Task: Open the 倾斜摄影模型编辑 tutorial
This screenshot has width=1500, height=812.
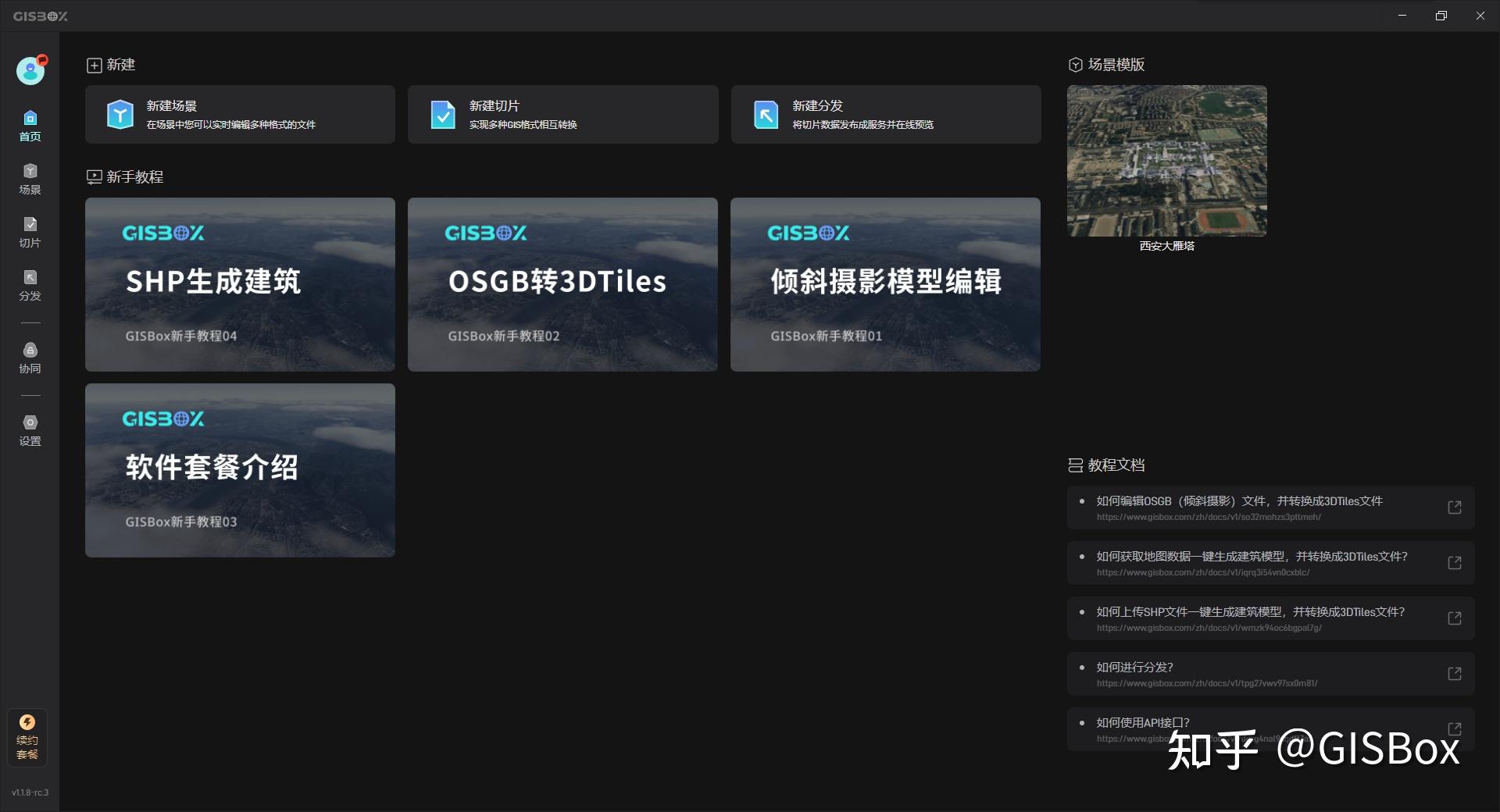Action: click(885, 284)
